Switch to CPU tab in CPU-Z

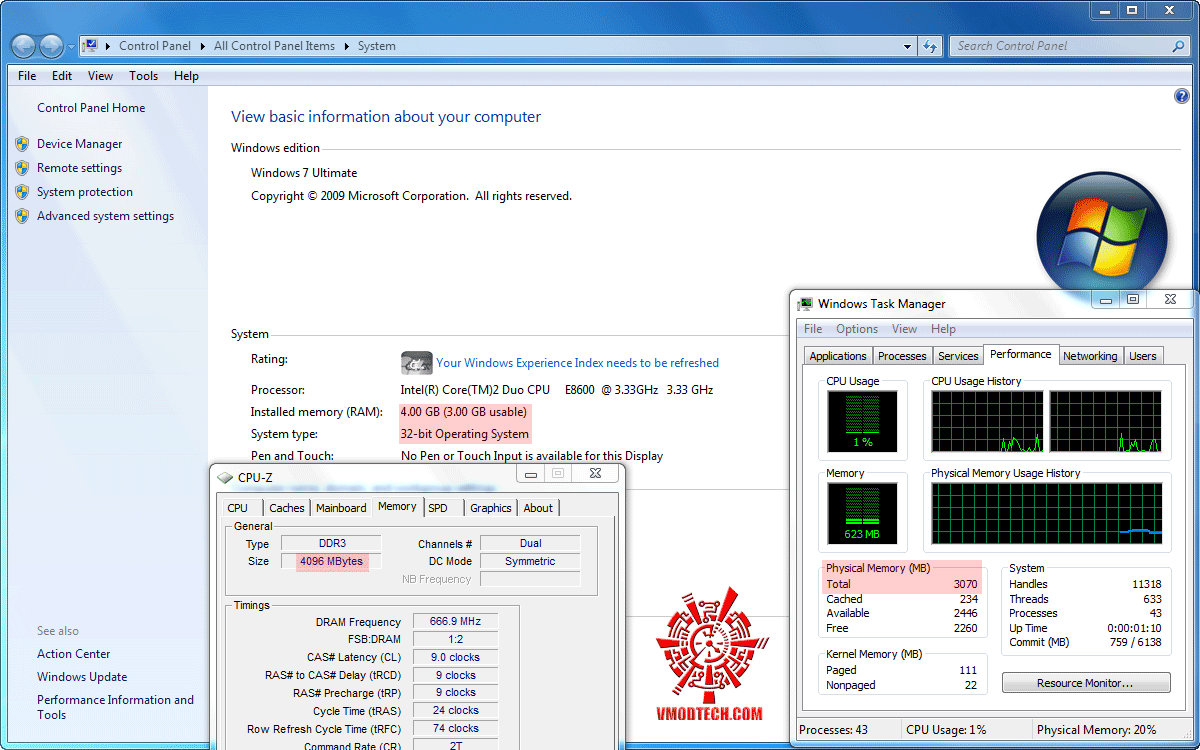(x=237, y=508)
